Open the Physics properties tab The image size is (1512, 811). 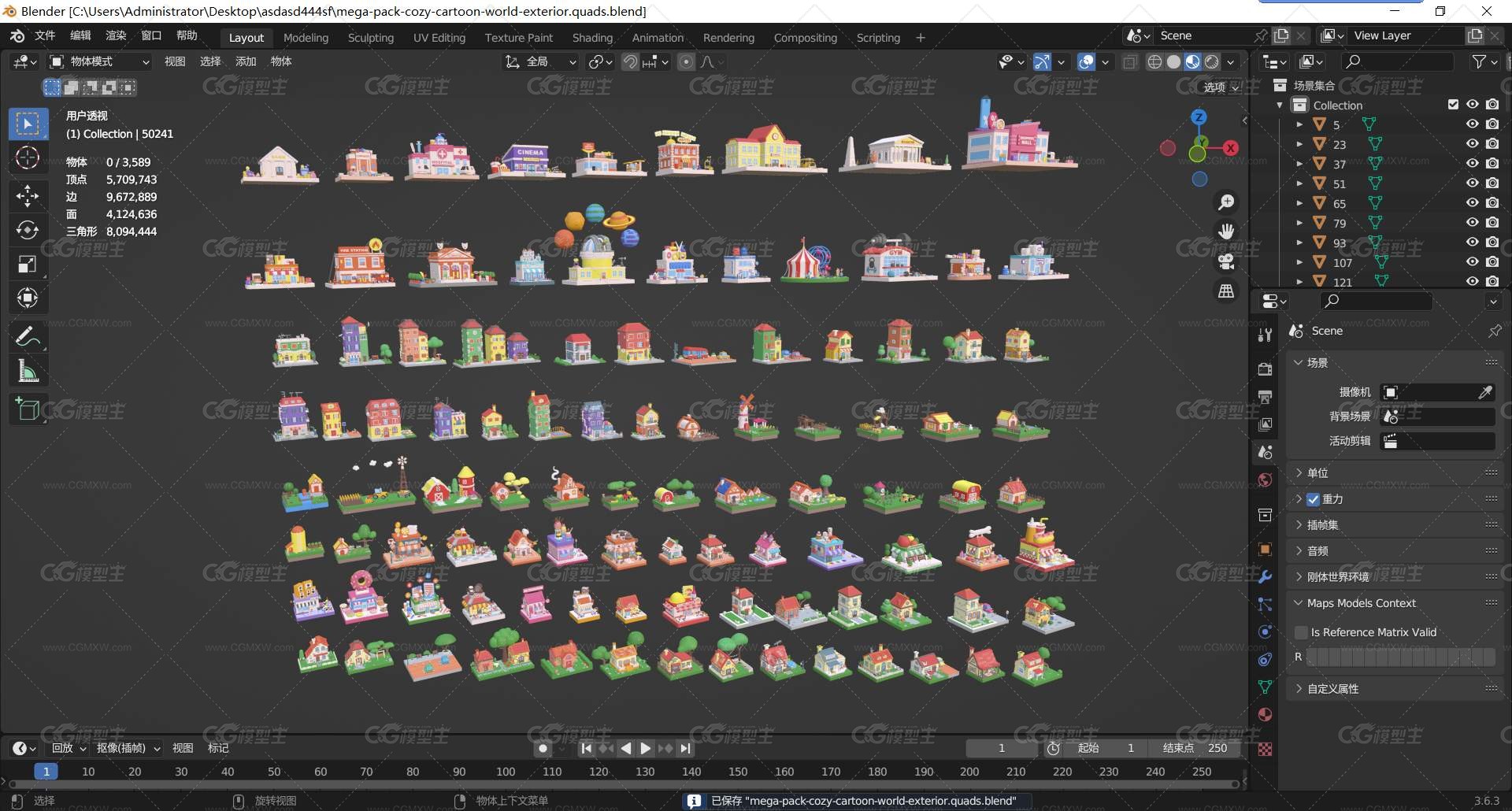pyautogui.click(x=1265, y=631)
